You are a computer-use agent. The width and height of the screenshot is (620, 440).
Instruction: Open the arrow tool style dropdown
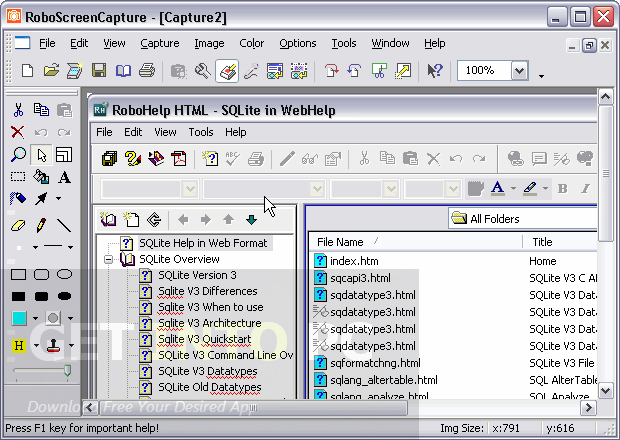coord(59,198)
